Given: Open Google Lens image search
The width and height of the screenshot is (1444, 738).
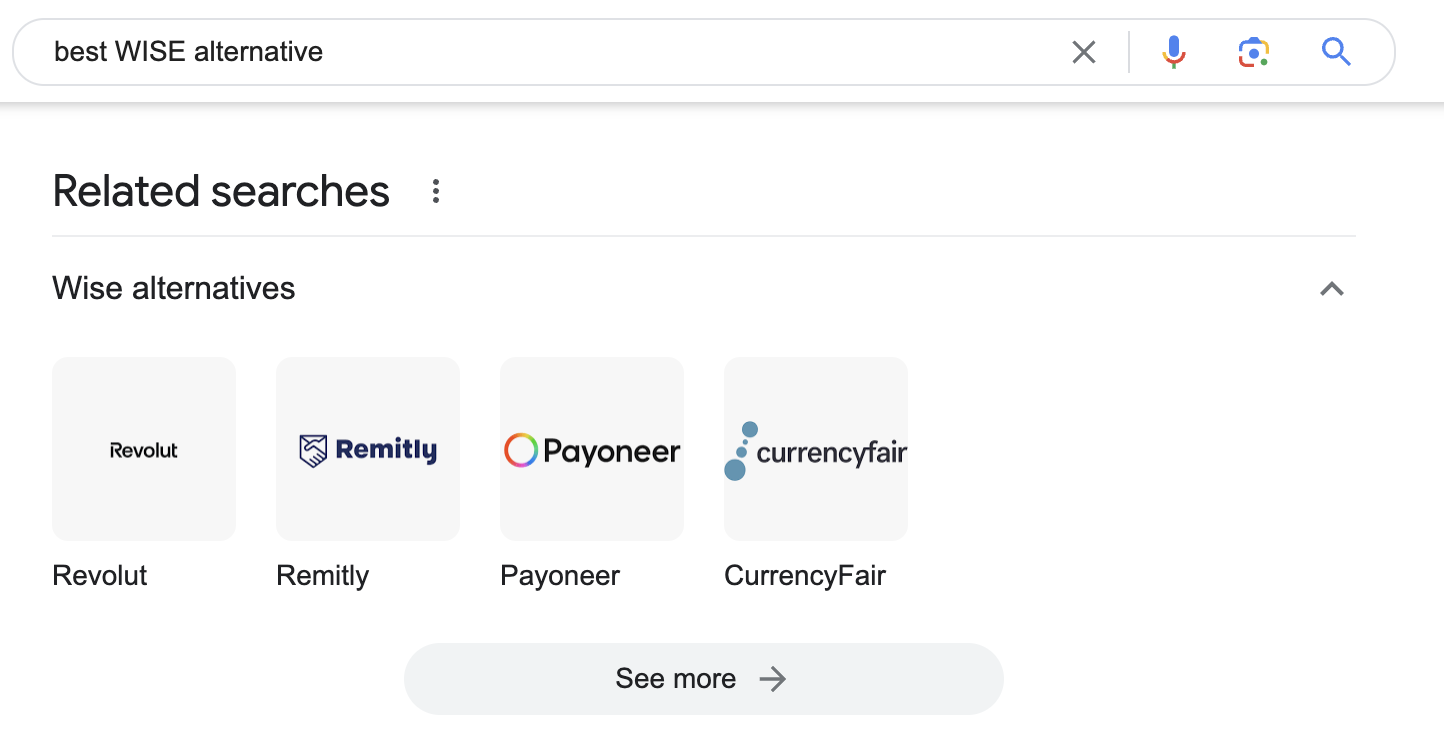Looking at the screenshot, I should click(1253, 52).
